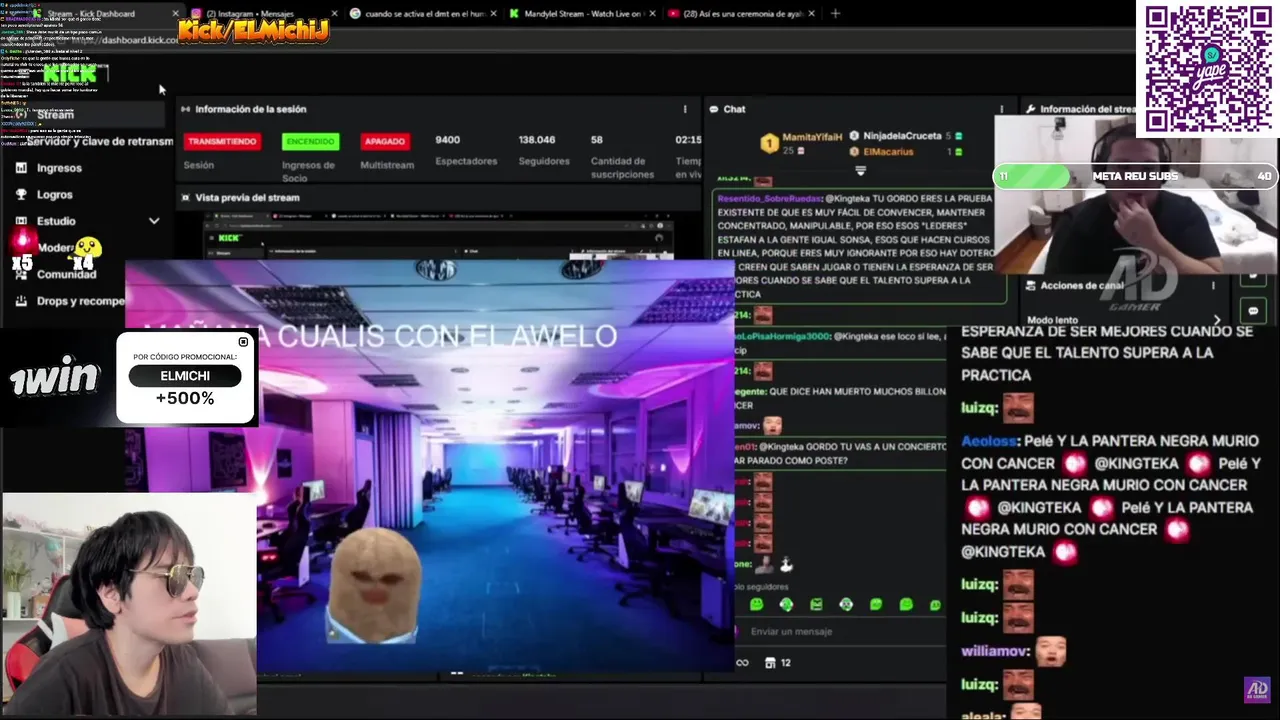Close the Instagram Mensajes browser tab
This screenshot has width=1280, height=720.
pyautogui.click(x=333, y=14)
